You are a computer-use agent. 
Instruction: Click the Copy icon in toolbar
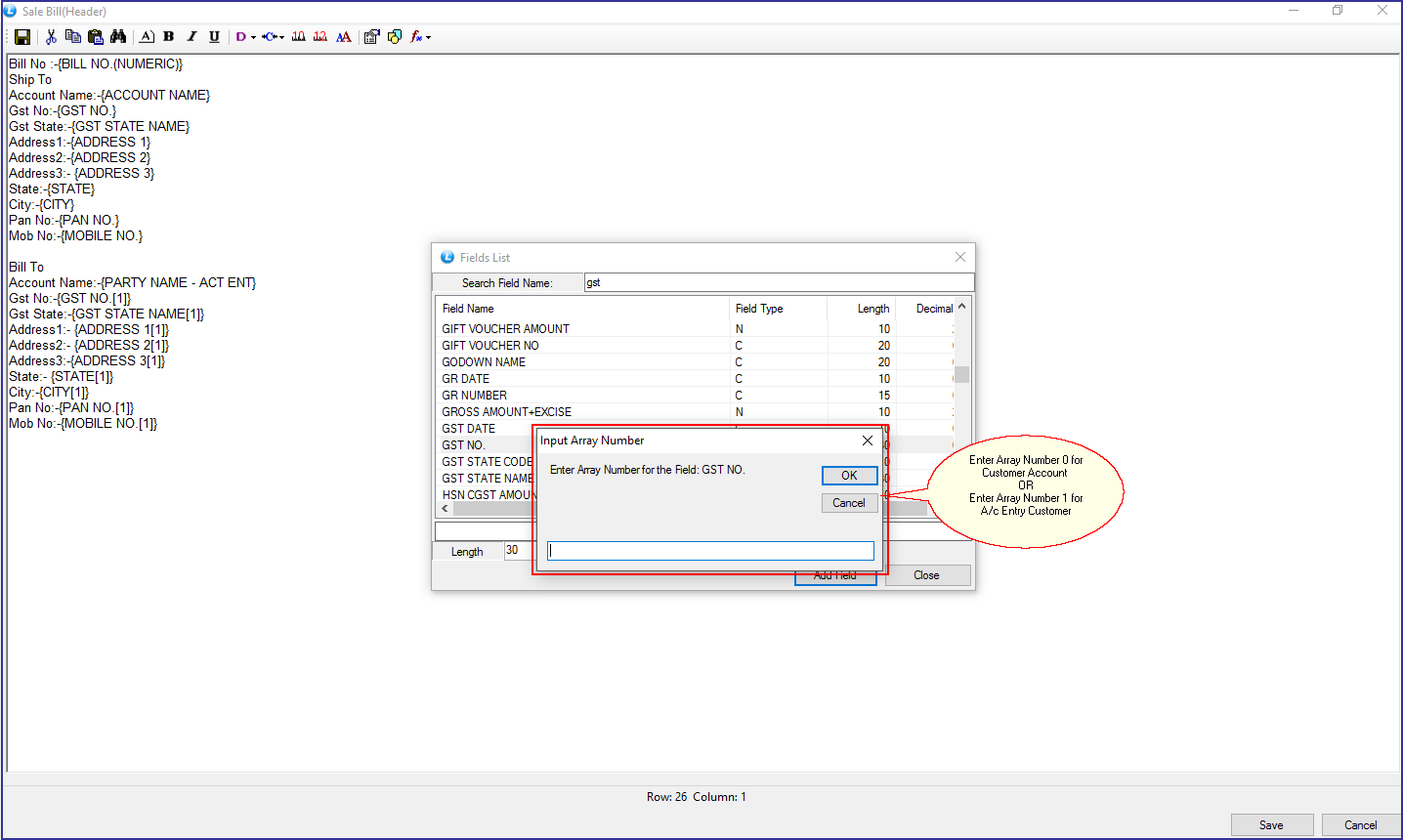(x=73, y=37)
